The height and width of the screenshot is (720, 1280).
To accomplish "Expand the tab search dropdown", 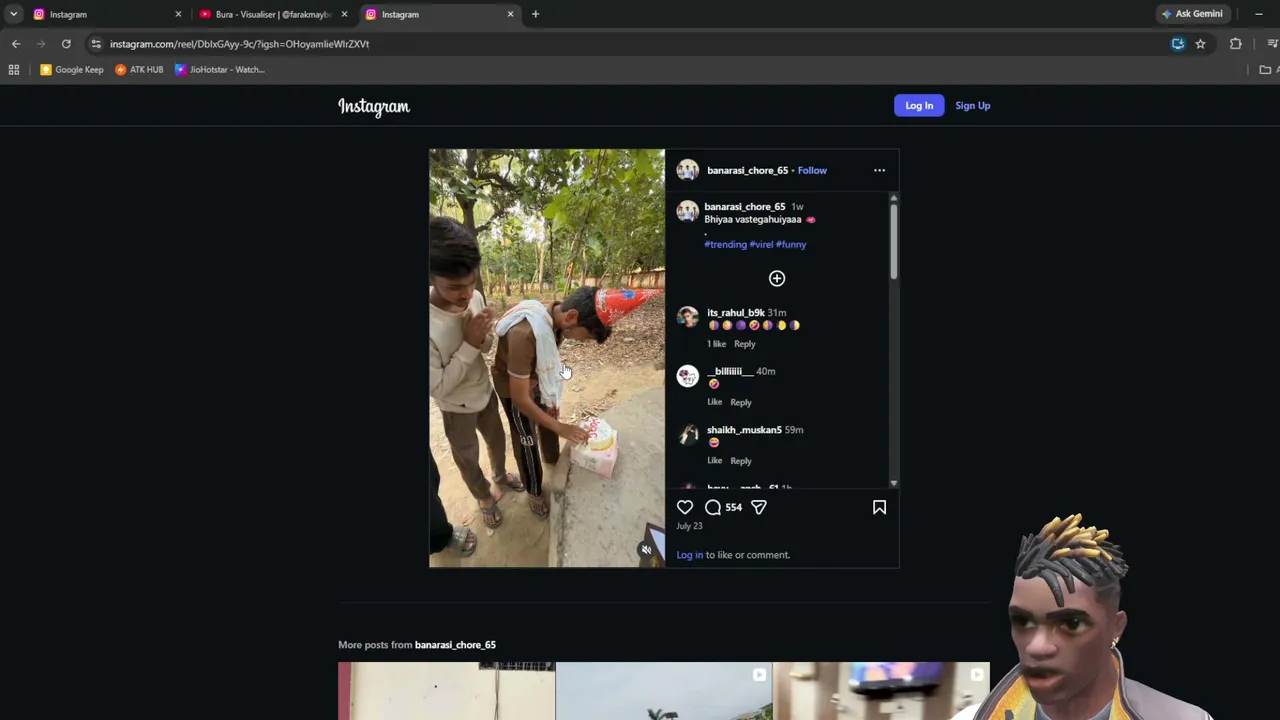I will tap(13, 14).
